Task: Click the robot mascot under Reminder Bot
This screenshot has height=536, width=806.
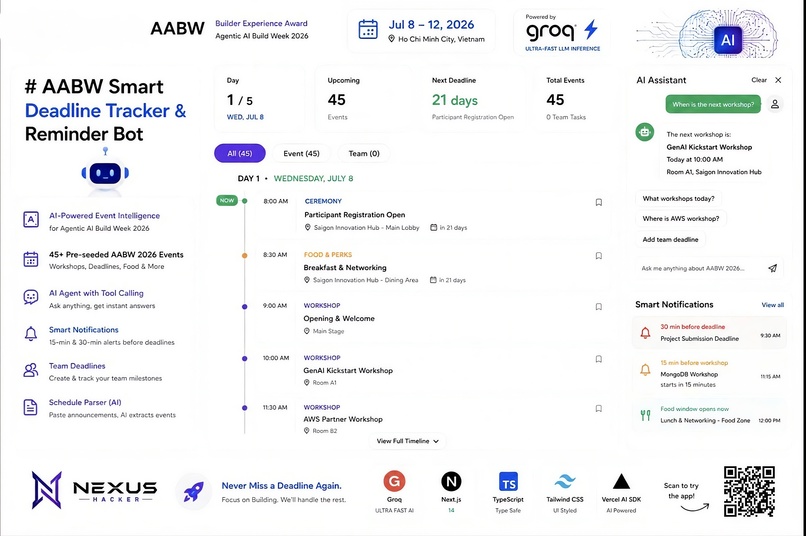Action: point(105,173)
